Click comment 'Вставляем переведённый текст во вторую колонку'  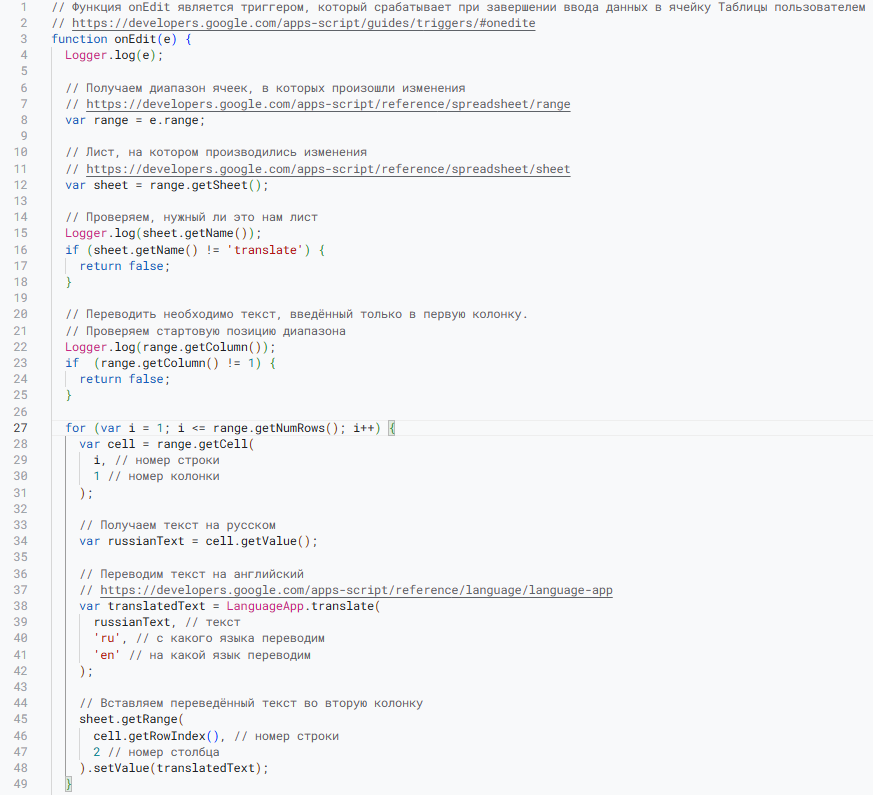click(x=251, y=704)
